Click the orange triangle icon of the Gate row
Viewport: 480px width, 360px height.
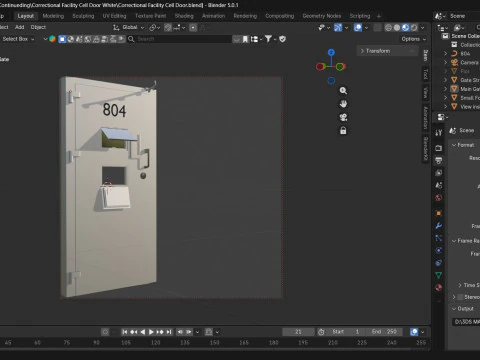pos(454,80)
